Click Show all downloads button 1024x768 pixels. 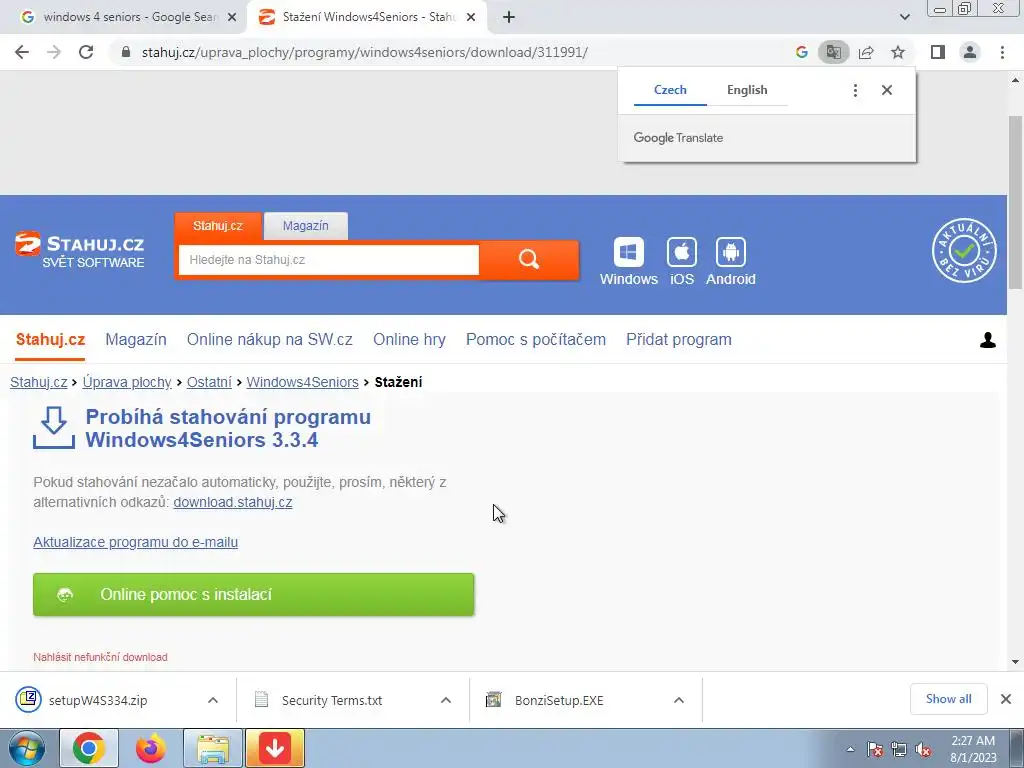948,699
